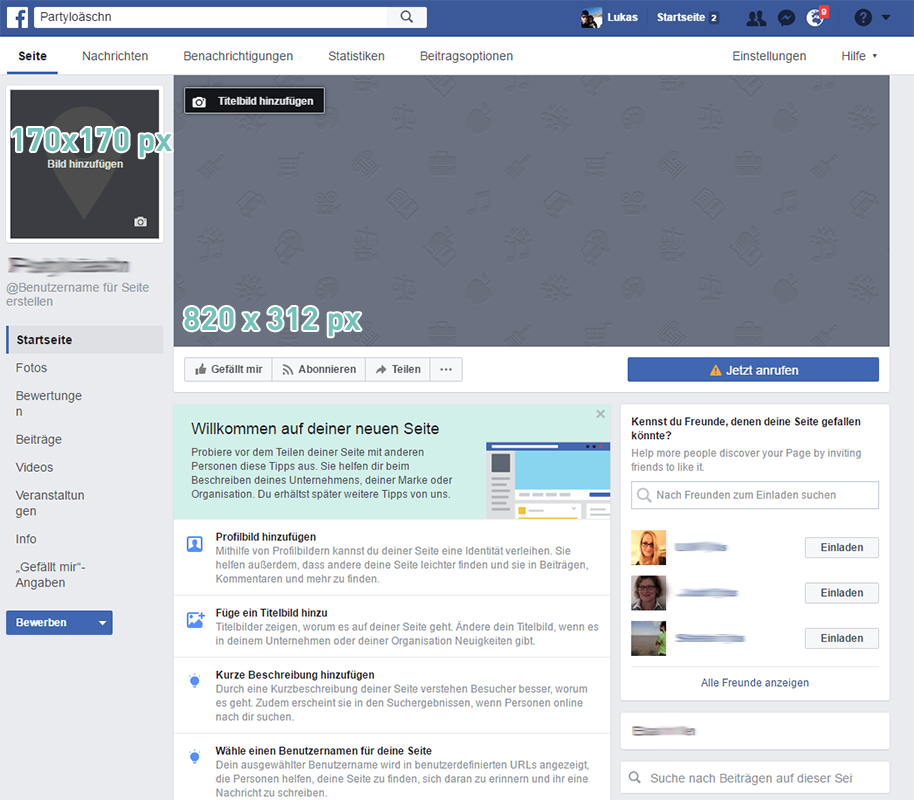Select Startseite in left sidebar
Viewport: 914px width, 800px height.
click(x=85, y=340)
